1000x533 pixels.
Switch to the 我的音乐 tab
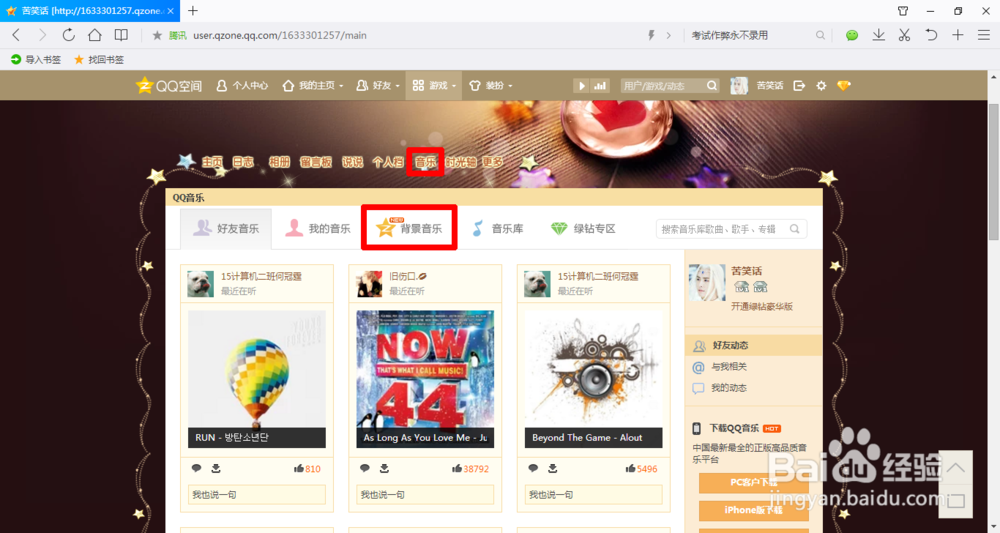pos(318,228)
